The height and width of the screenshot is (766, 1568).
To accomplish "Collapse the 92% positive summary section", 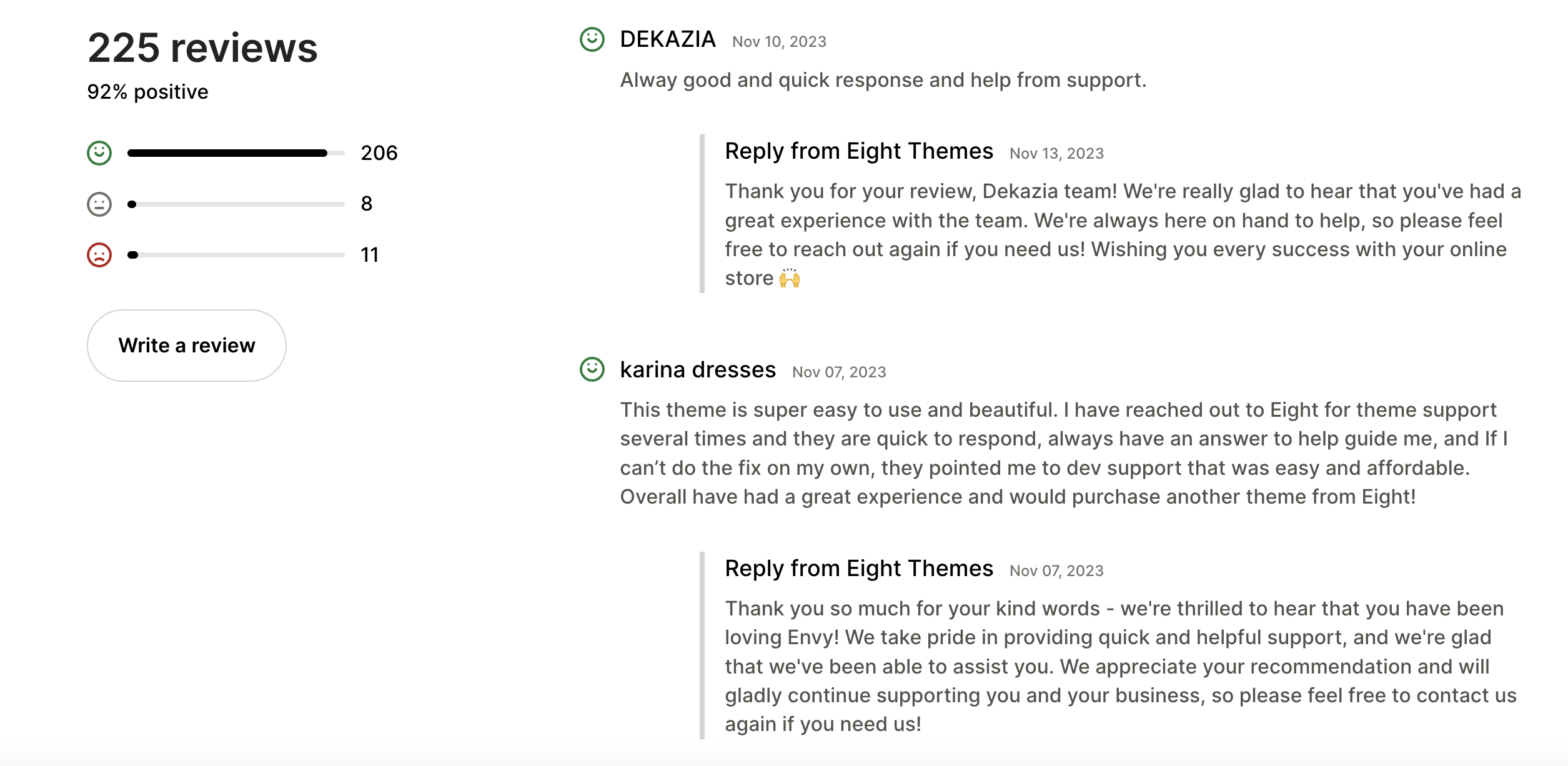I will [147, 91].
